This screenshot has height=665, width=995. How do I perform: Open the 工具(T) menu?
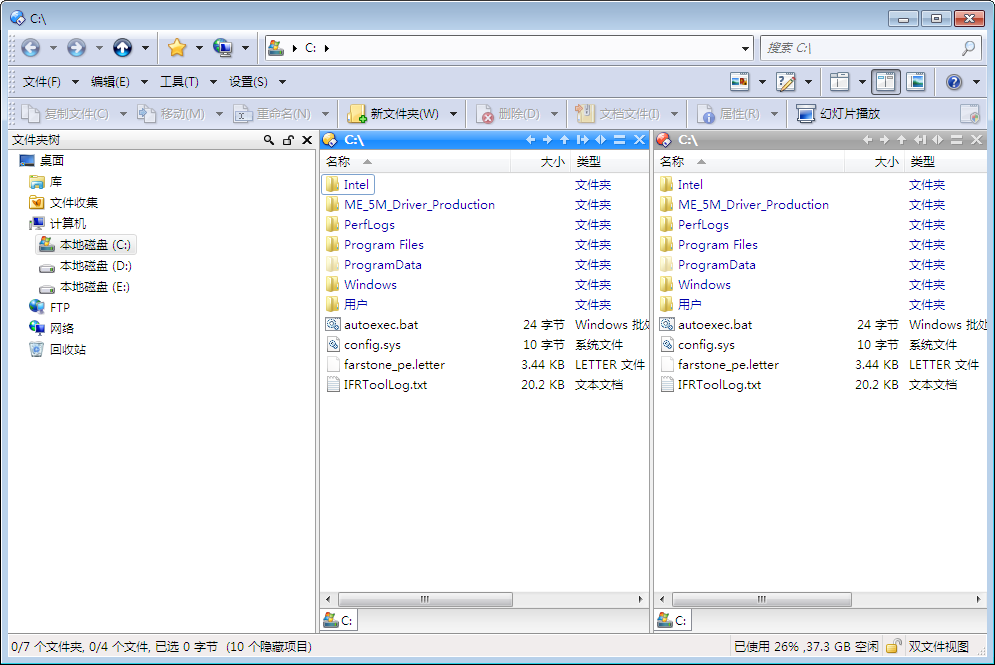(180, 82)
